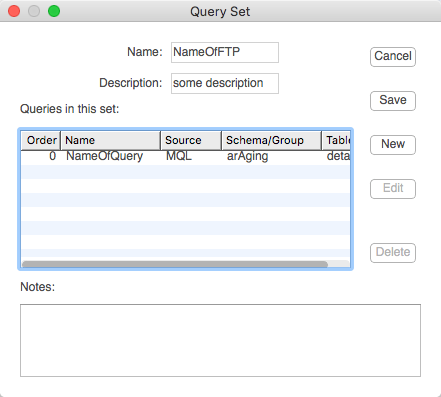Screen dimensions: 441x397
Task: Select the NameOfQuery cell
Action: [105, 156]
